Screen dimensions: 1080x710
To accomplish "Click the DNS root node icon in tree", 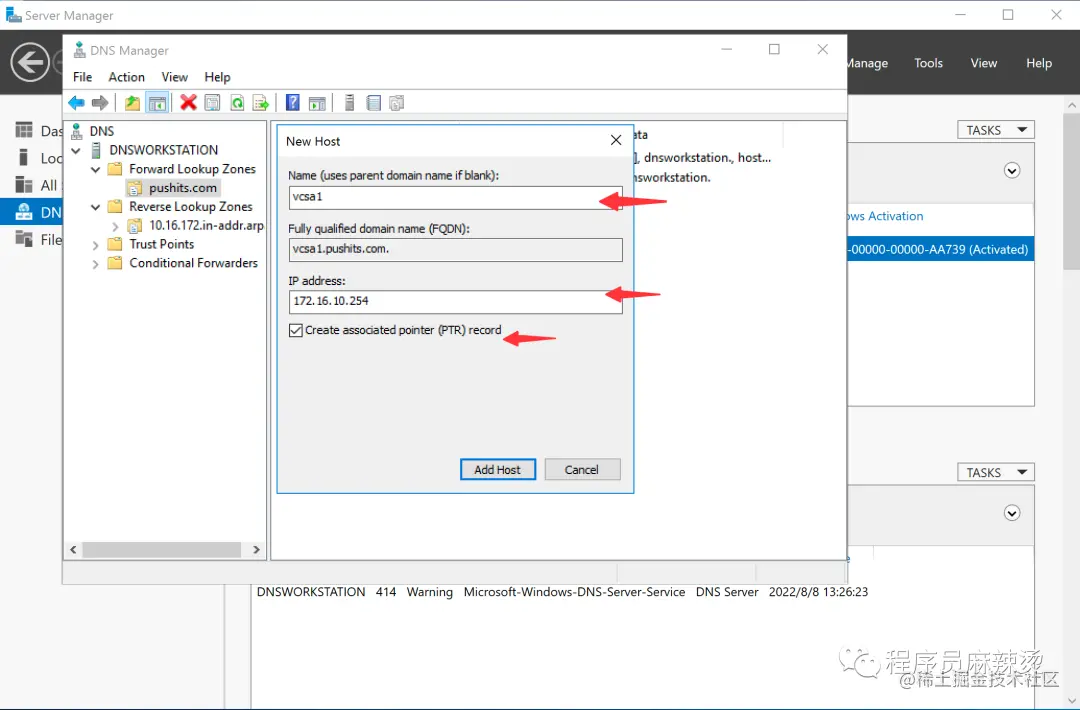I will pos(77,131).
